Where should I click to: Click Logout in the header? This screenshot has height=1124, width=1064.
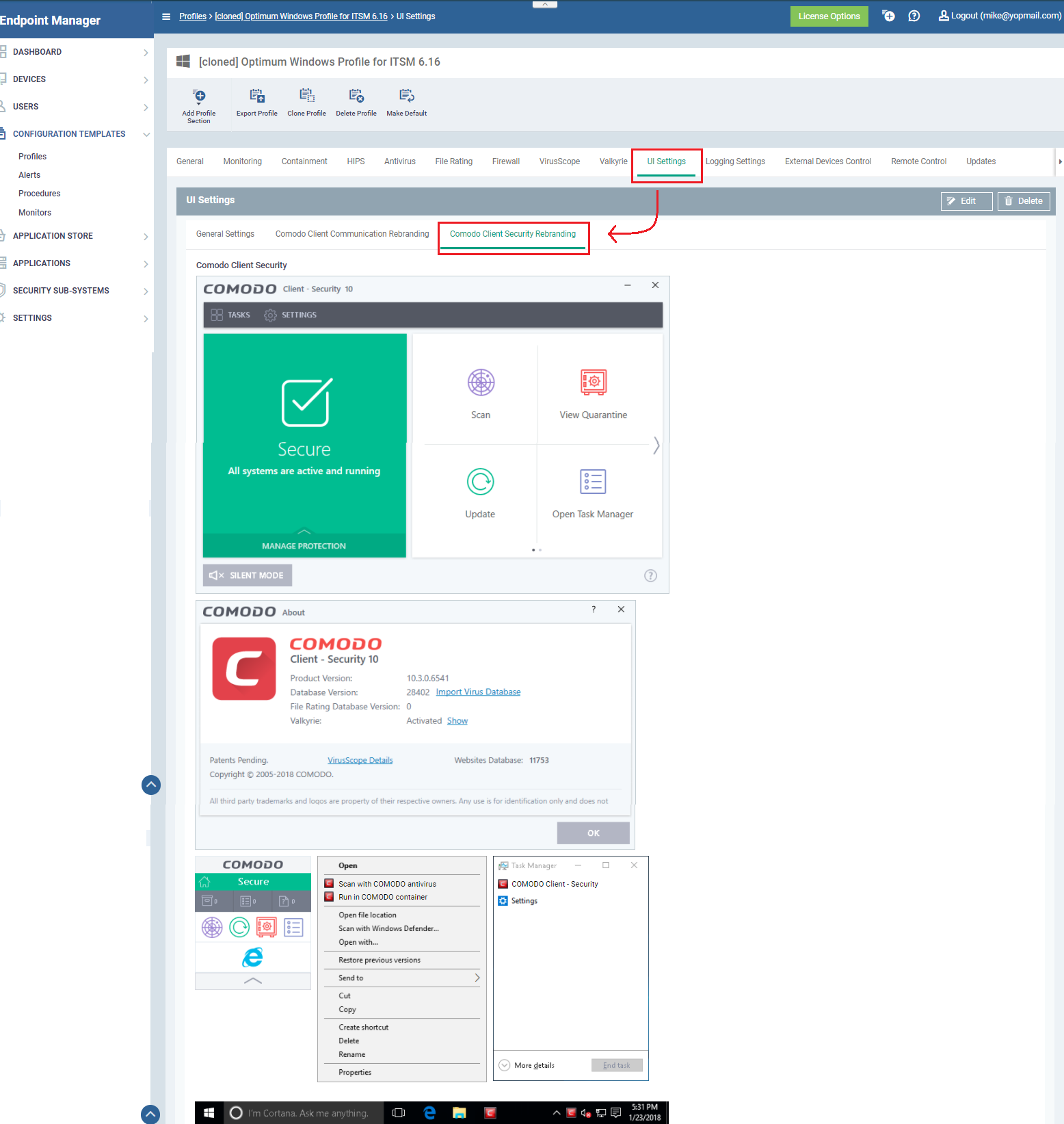(x=1000, y=16)
